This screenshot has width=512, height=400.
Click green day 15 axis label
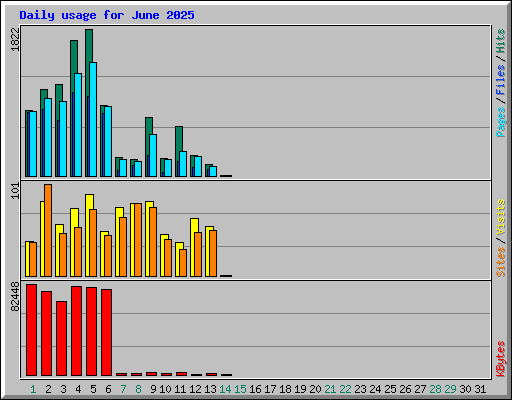240,389
